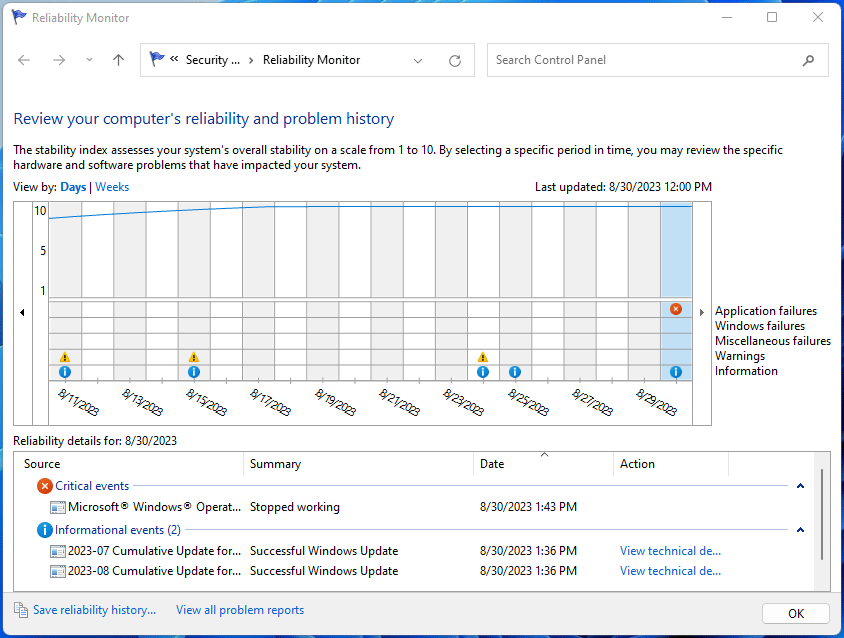The width and height of the screenshot is (844, 638).
Task: Click icon beside 2023-08 Cumulative Update row
Action: click(x=58, y=571)
